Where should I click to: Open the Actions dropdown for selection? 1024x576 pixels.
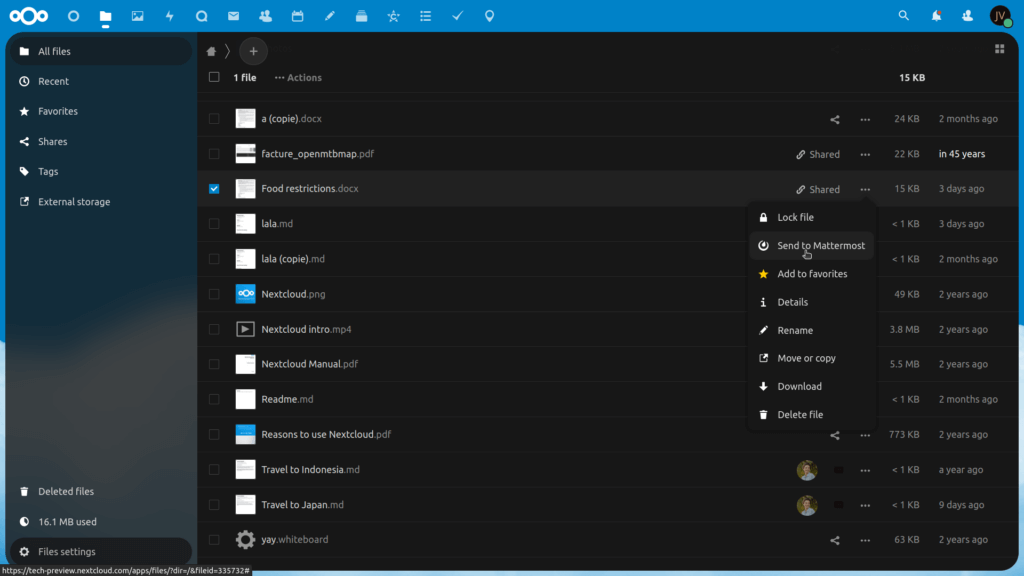[298, 78]
